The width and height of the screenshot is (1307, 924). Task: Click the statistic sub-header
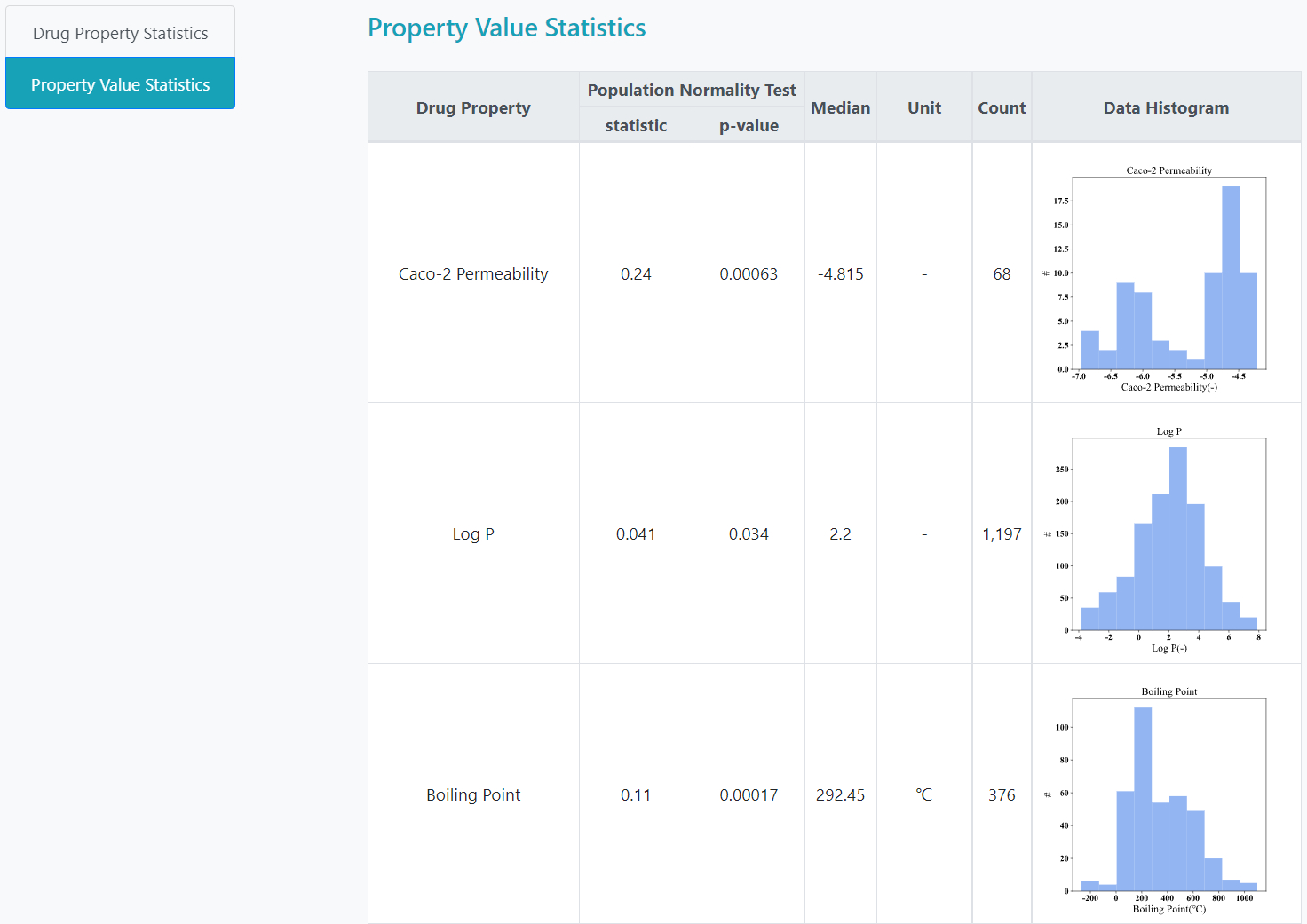[x=636, y=125]
